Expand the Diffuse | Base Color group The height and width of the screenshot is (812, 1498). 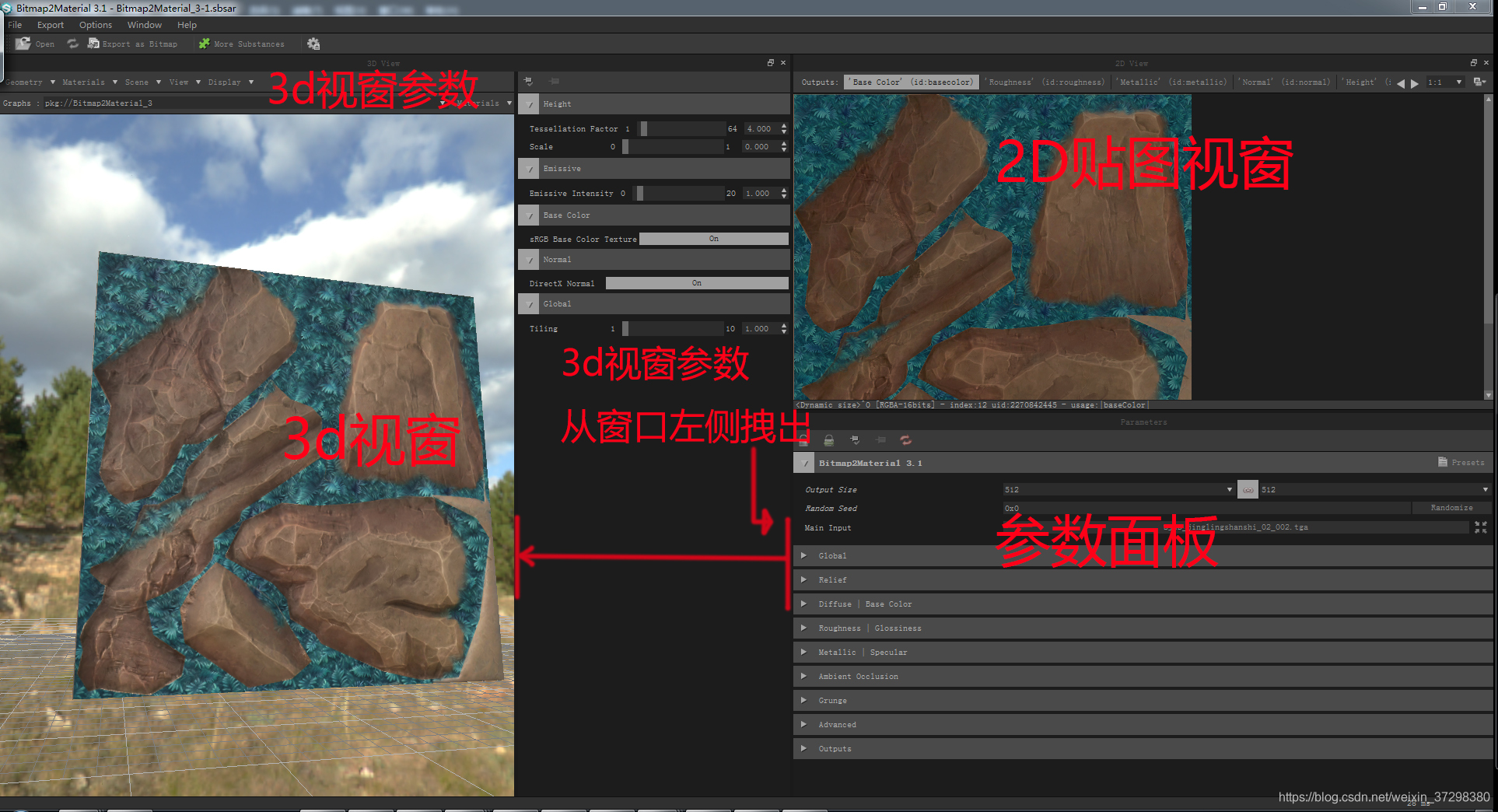[803, 604]
